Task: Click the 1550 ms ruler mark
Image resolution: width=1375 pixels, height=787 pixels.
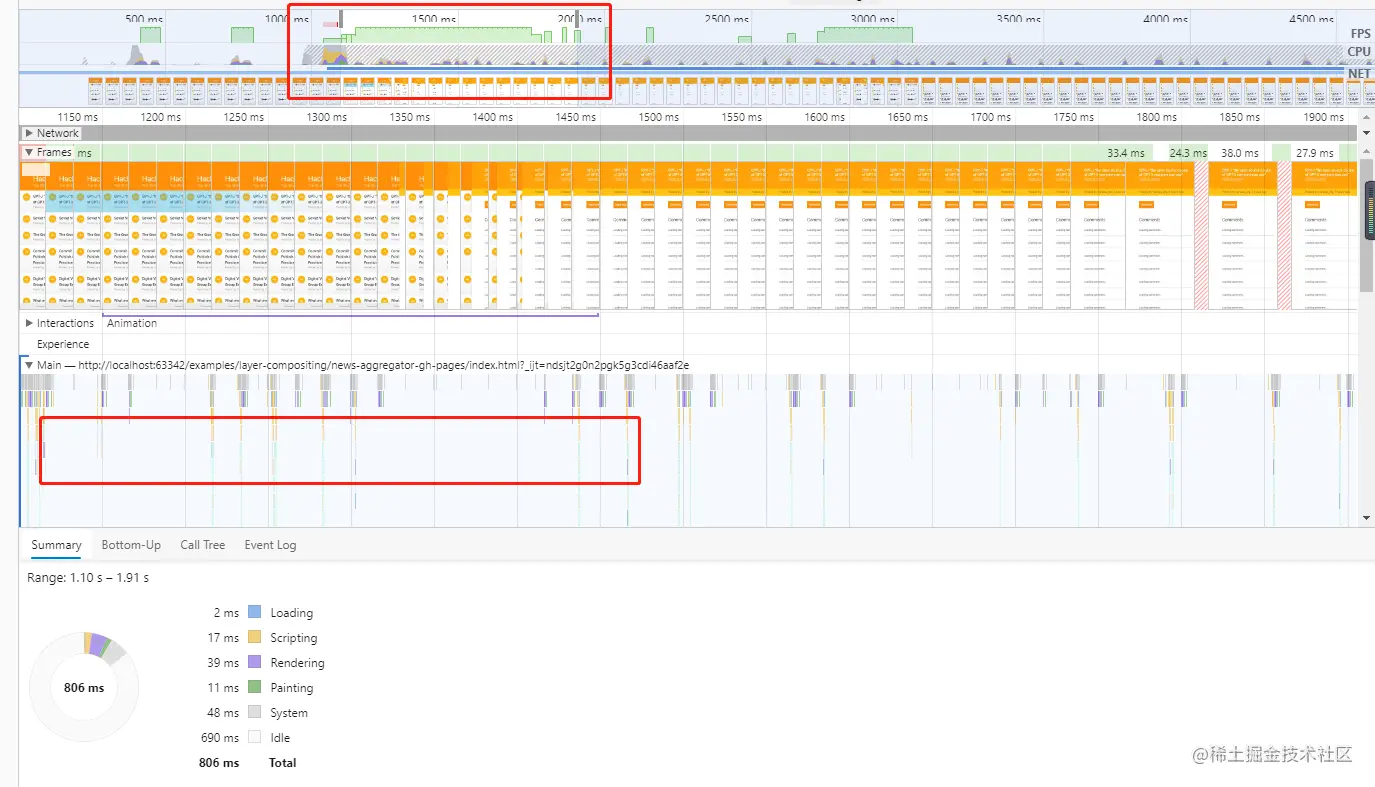Action: click(x=741, y=117)
